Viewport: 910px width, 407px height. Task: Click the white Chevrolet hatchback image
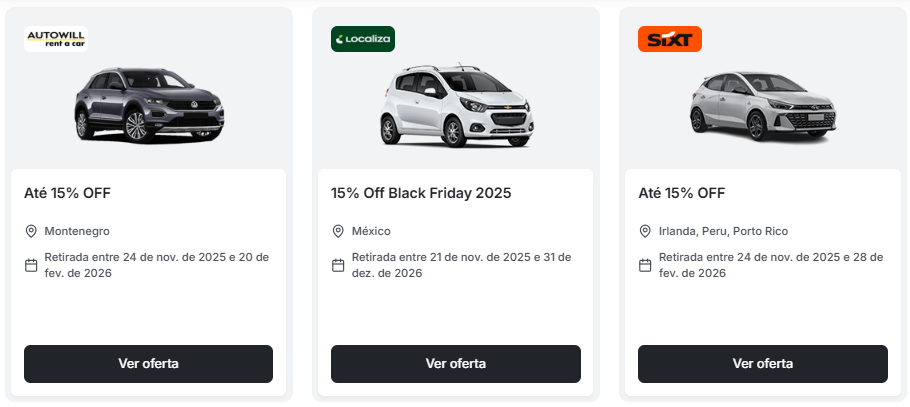[456, 107]
